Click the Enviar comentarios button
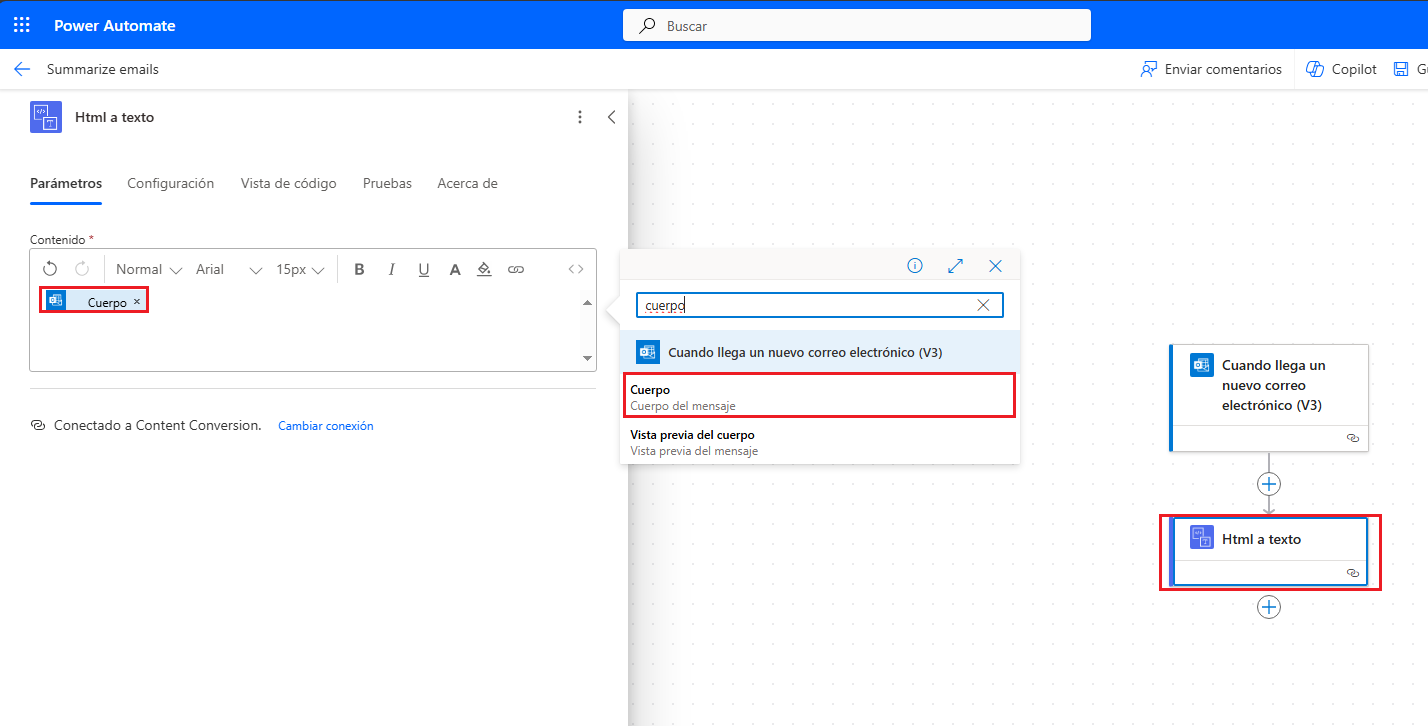This screenshot has height=726, width=1428. (x=1211, y=69)
